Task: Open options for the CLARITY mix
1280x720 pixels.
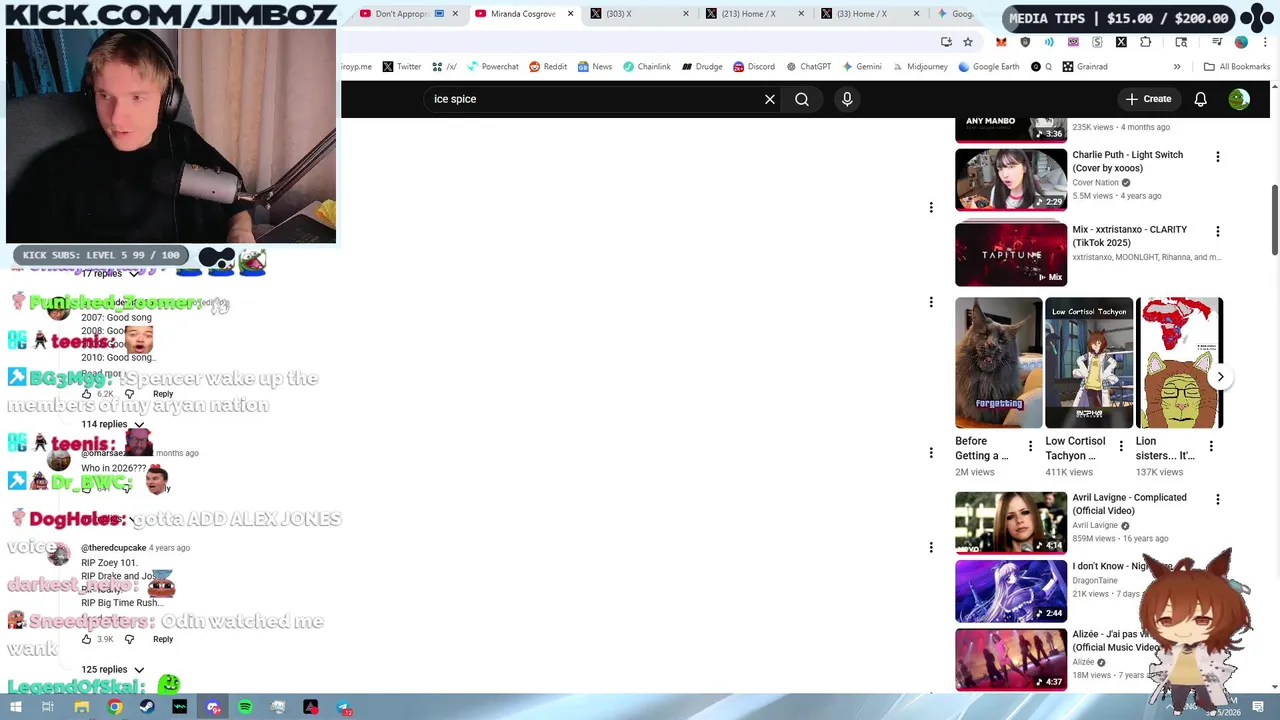Action: (1217, 232)
